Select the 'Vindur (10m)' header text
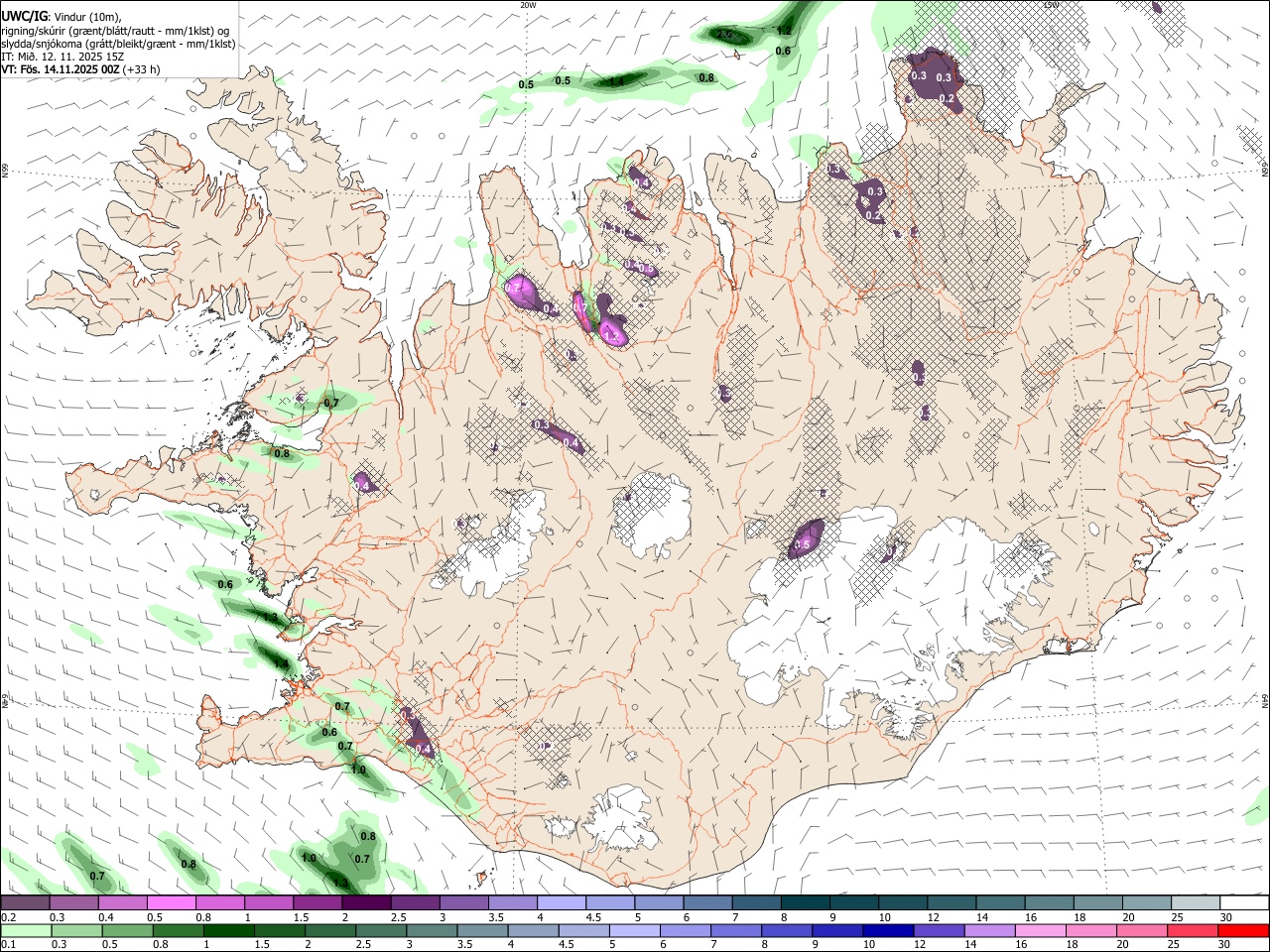1270x952 pixels. [x=86, y=16]
